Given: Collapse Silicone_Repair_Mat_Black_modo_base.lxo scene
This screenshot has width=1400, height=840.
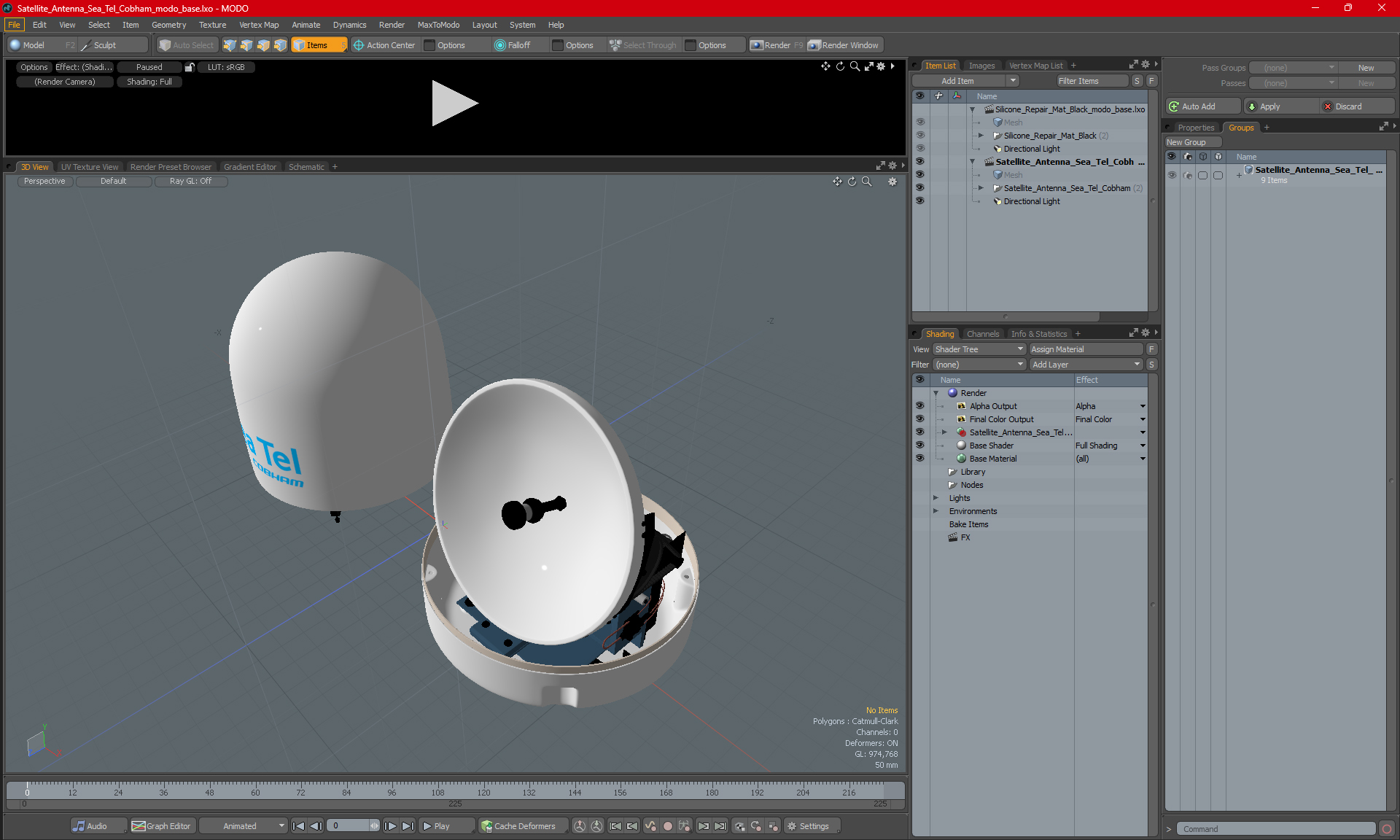Looking at the screenshot, I should 972,109.
